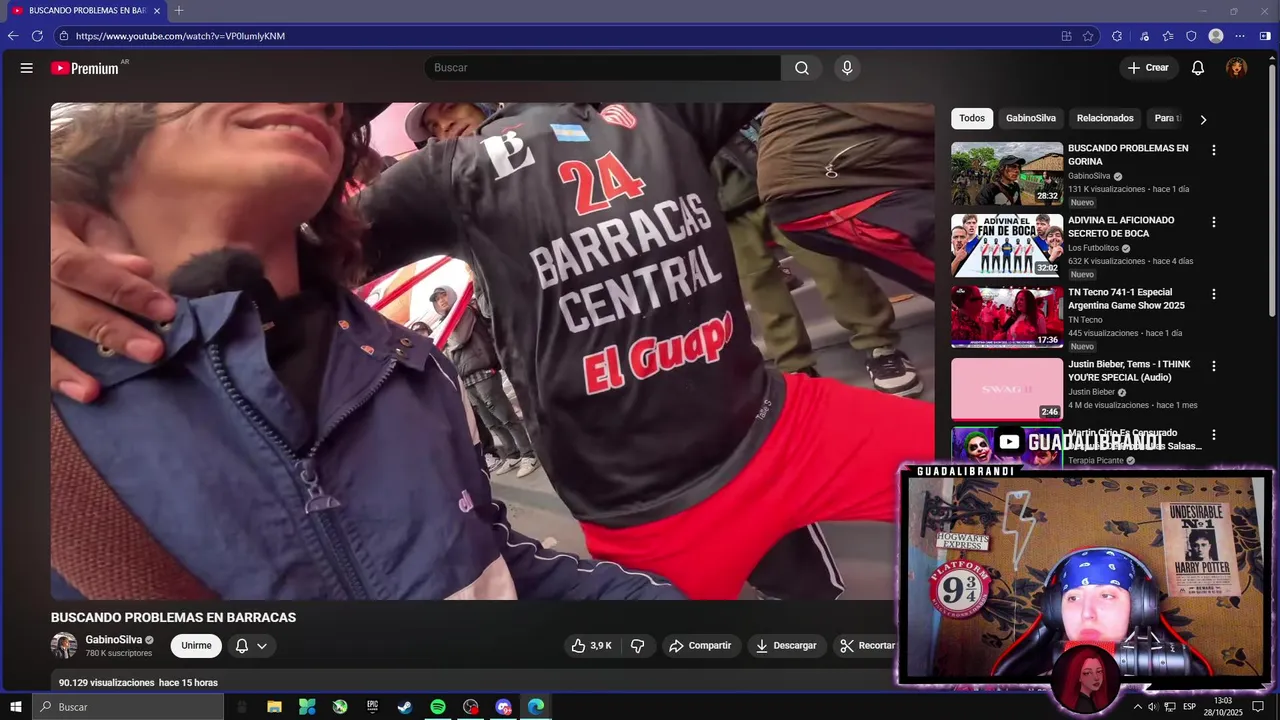This screenshot has height=720, width=1280.
Task: Open the taskbar volume control
Action: pos(1152,707)
